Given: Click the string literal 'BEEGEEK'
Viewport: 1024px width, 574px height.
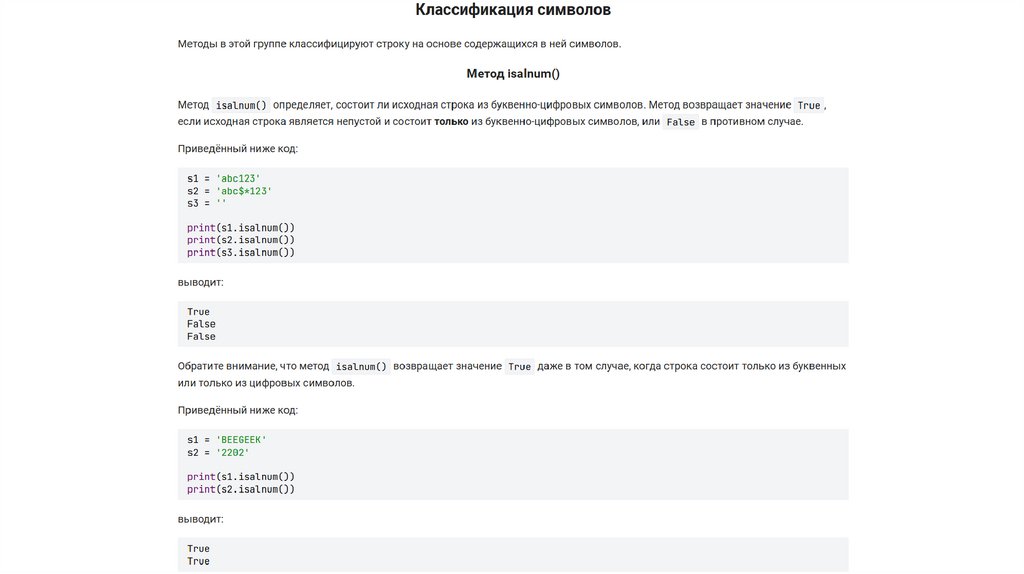Looking at the screenshot, I should click(241, 440).
